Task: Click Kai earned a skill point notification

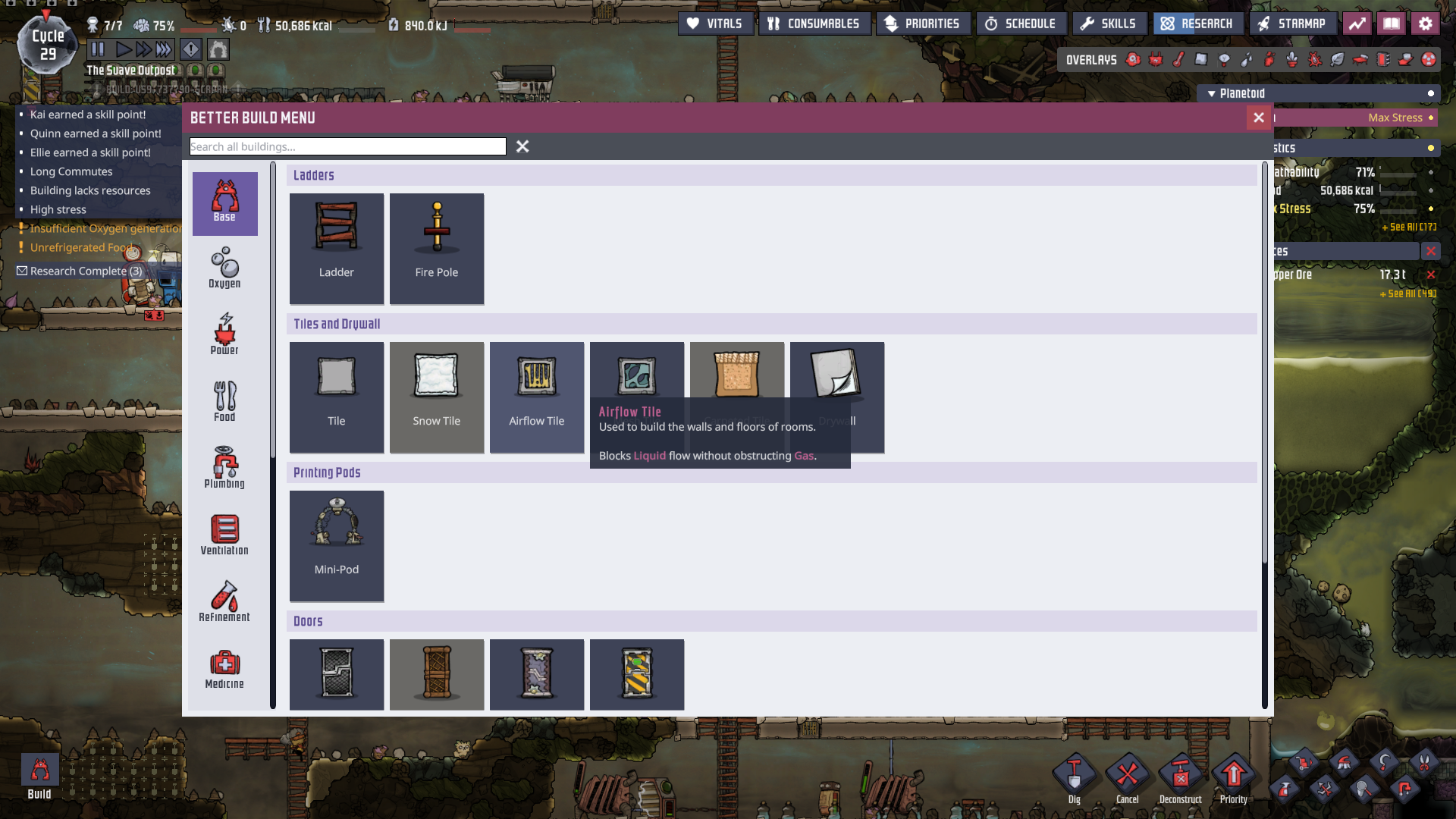Action: 88,115
